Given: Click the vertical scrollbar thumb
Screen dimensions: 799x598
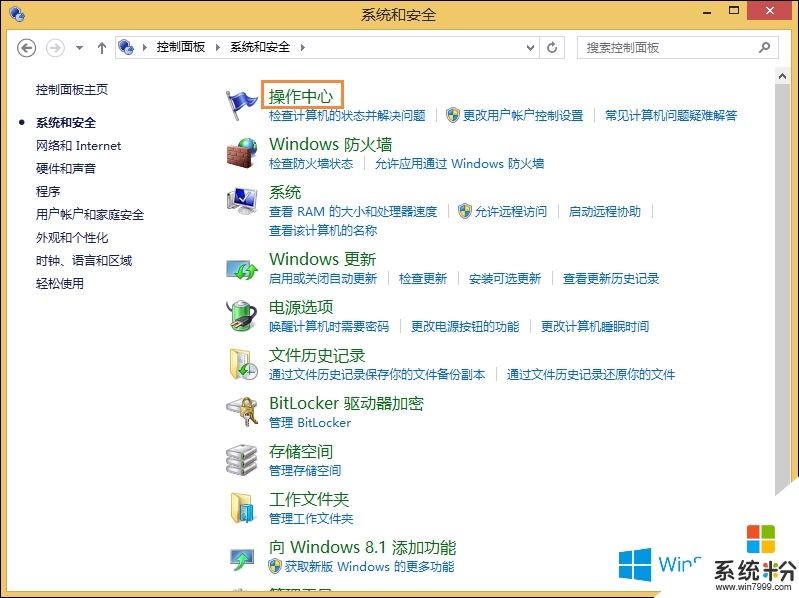Looking at the screenshot, I should click(x=782, y=289).
